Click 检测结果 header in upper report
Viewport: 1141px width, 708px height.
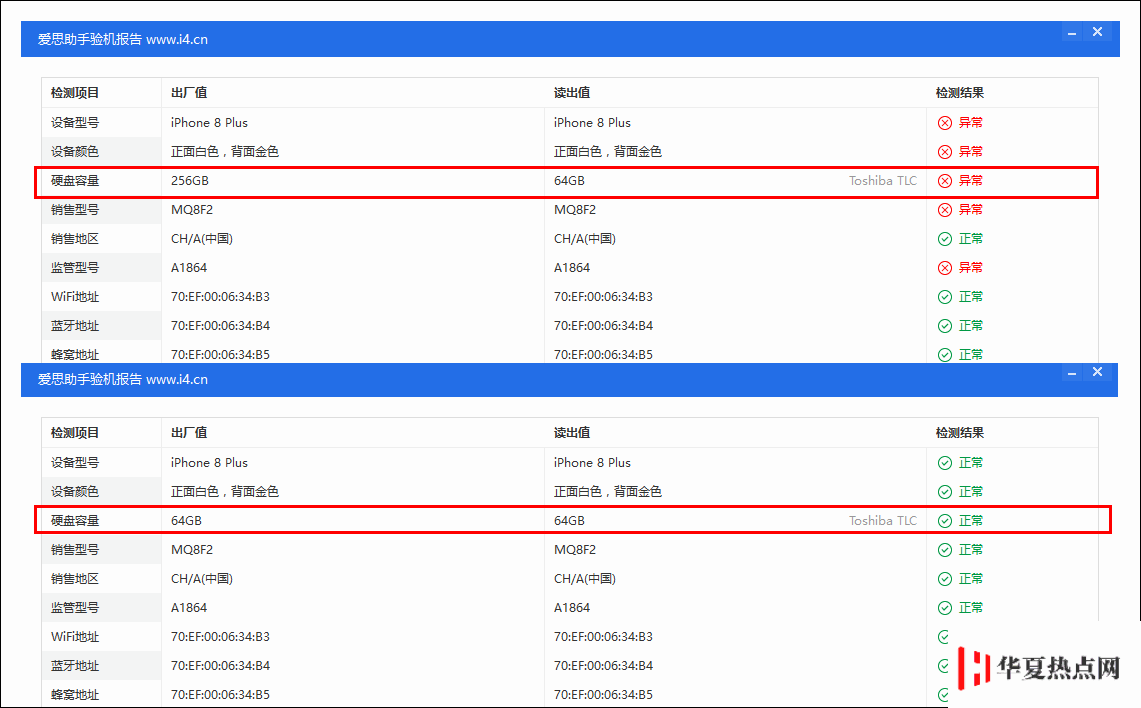pyautogui.click(x=960, y=93)
